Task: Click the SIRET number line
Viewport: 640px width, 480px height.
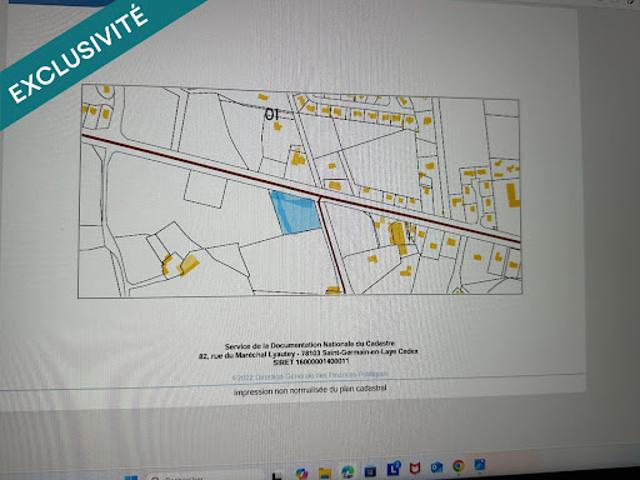Action: 311,362
